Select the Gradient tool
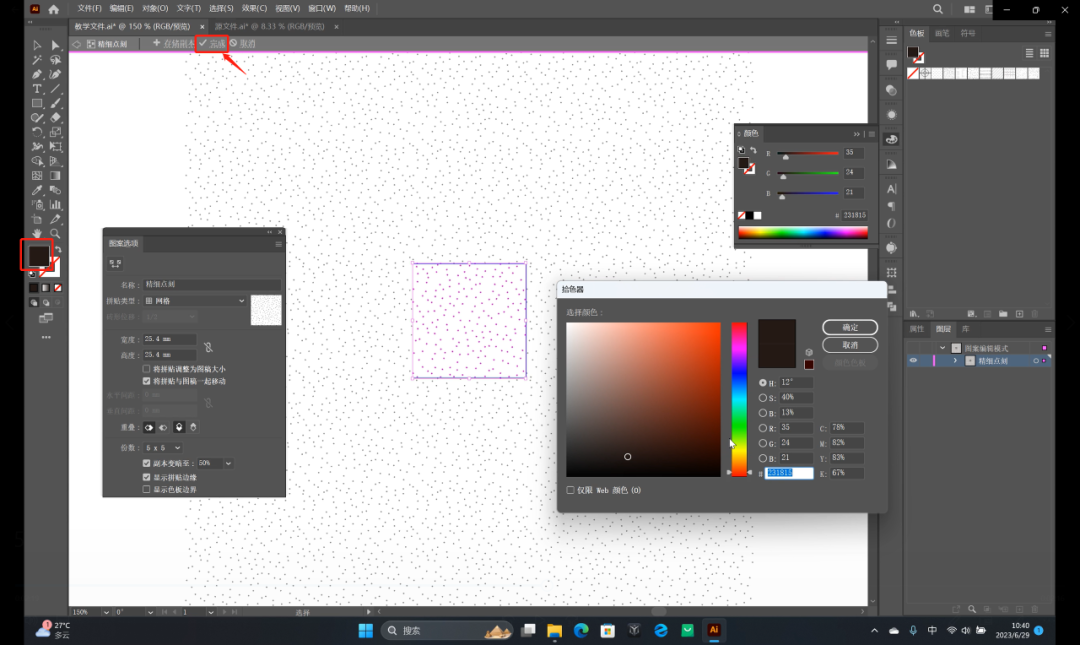This screenshot has height=645, width=1080. tap(55, 176)
